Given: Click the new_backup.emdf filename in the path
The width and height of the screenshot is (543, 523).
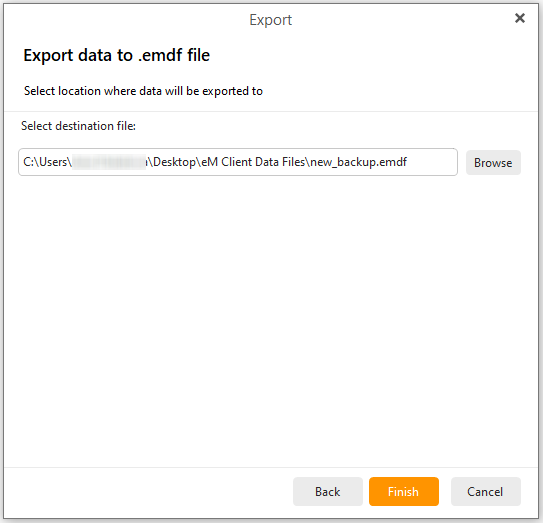Looking at the screenshot, I should point(358,162).
